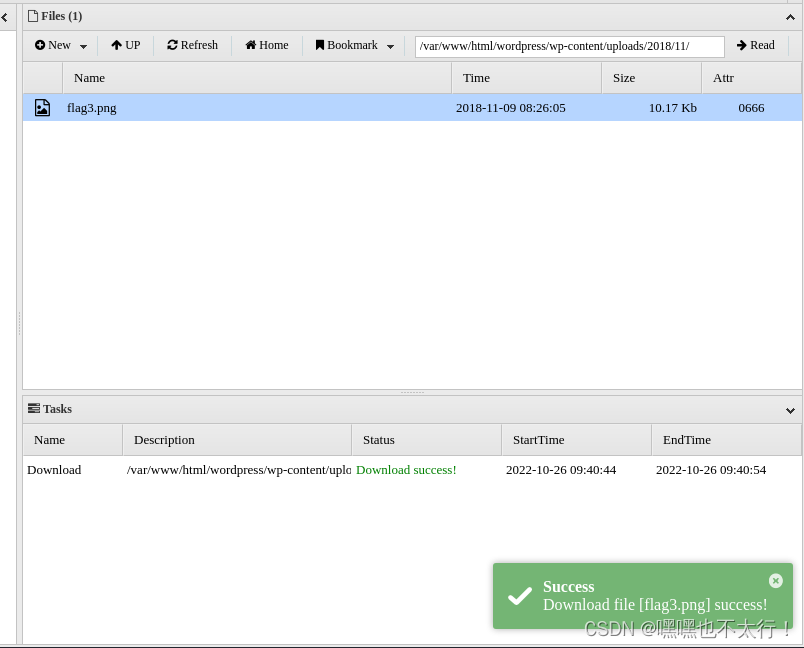Click the 09:40:44 start time cell
The height and width of the screenshot is (648, 804).
point(561,470)
